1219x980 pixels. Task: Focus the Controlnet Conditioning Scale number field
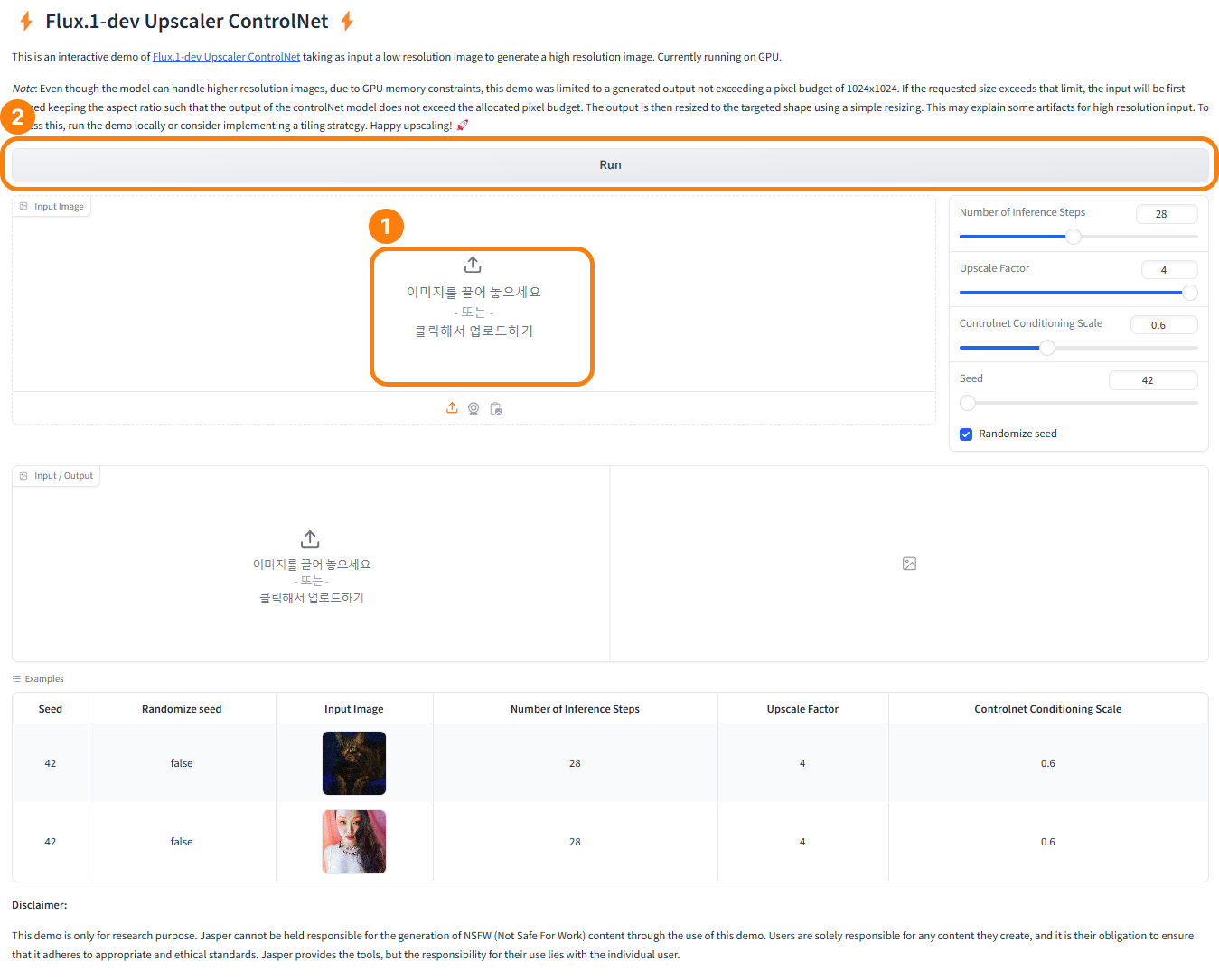point(1164,325)
